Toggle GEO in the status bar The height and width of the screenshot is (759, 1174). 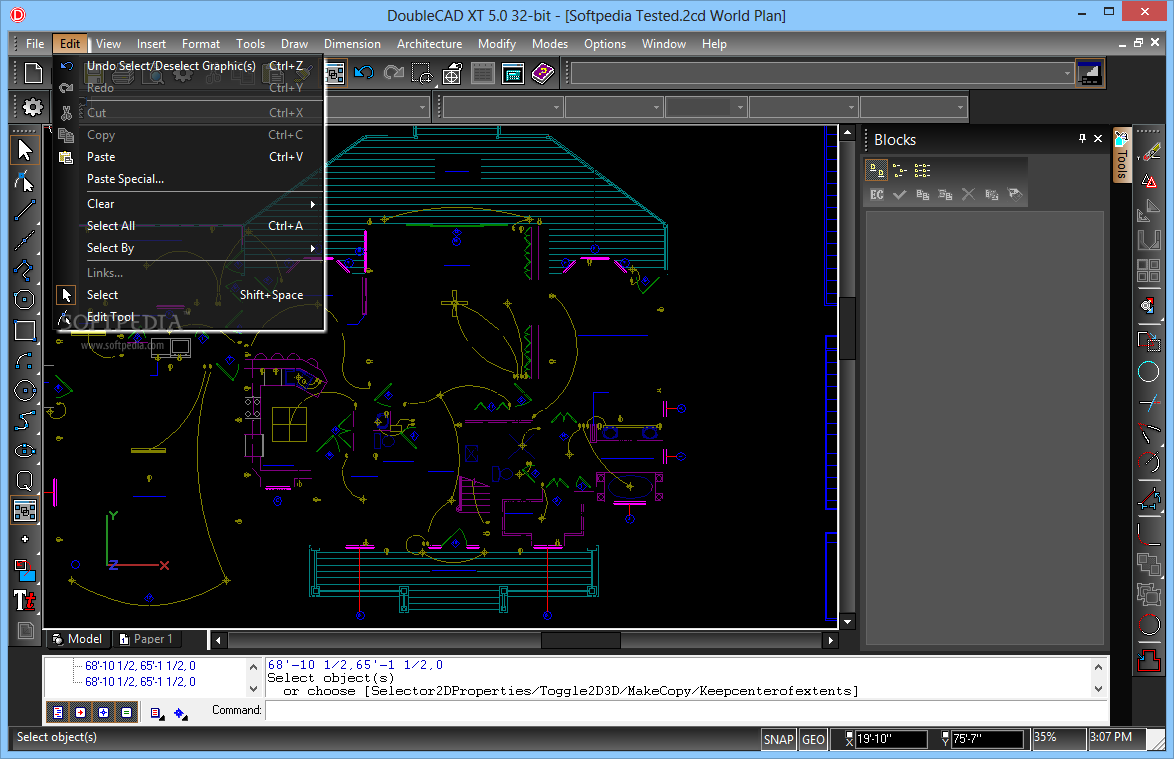point(813,740)
